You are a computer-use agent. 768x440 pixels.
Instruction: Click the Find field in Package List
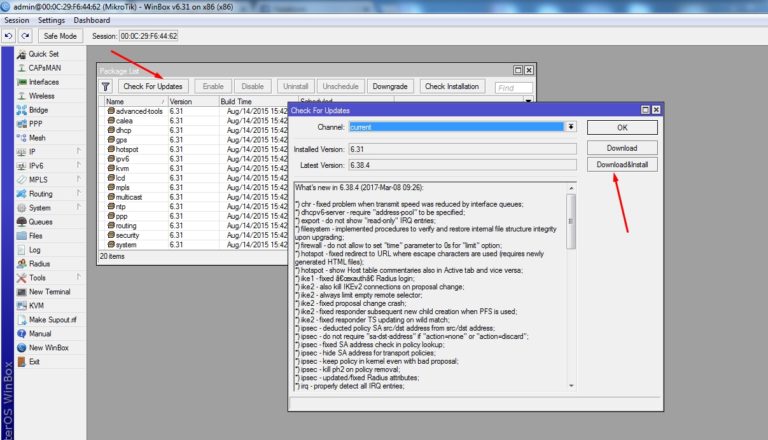click(513, 87)
